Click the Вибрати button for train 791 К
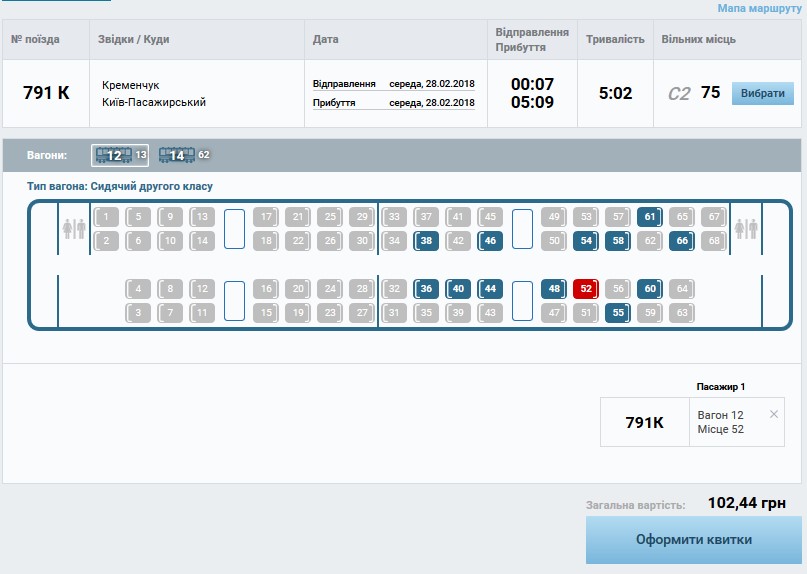This screenshot has width=807, height=574. coord(763,93)
